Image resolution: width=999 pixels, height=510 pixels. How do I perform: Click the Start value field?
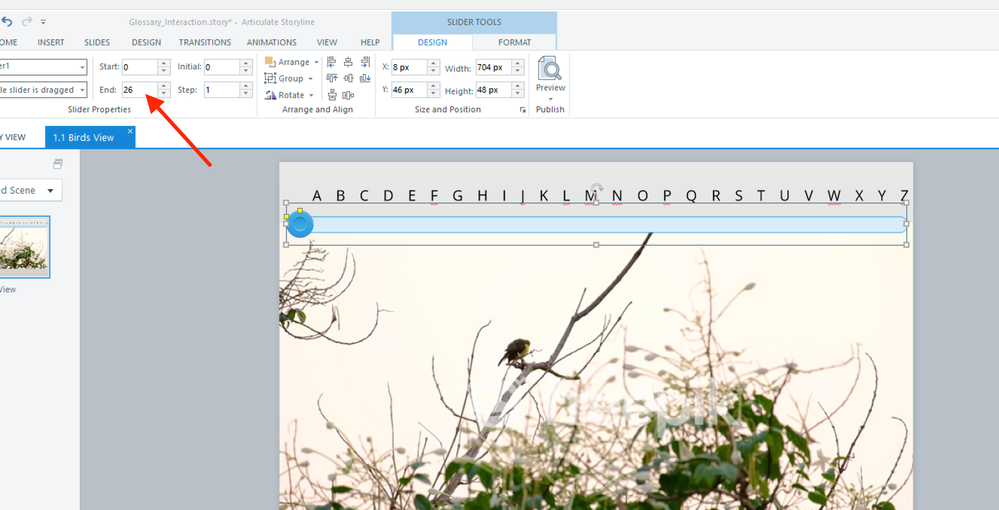click(140, 67)
